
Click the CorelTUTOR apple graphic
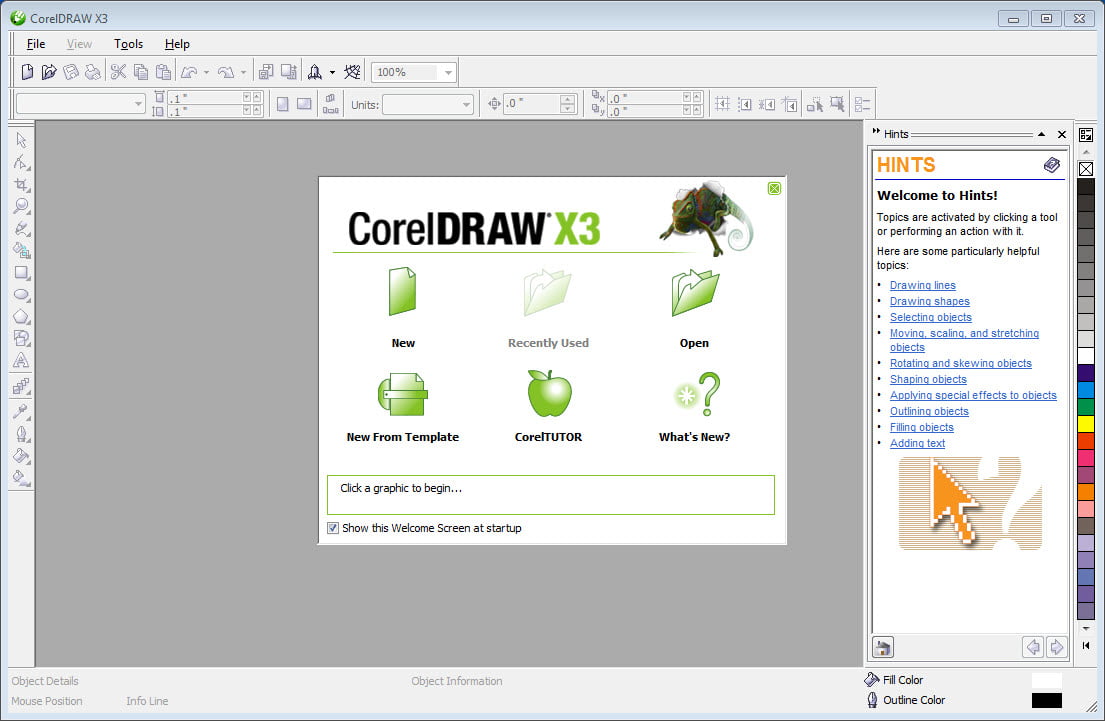tap(549, 393)
